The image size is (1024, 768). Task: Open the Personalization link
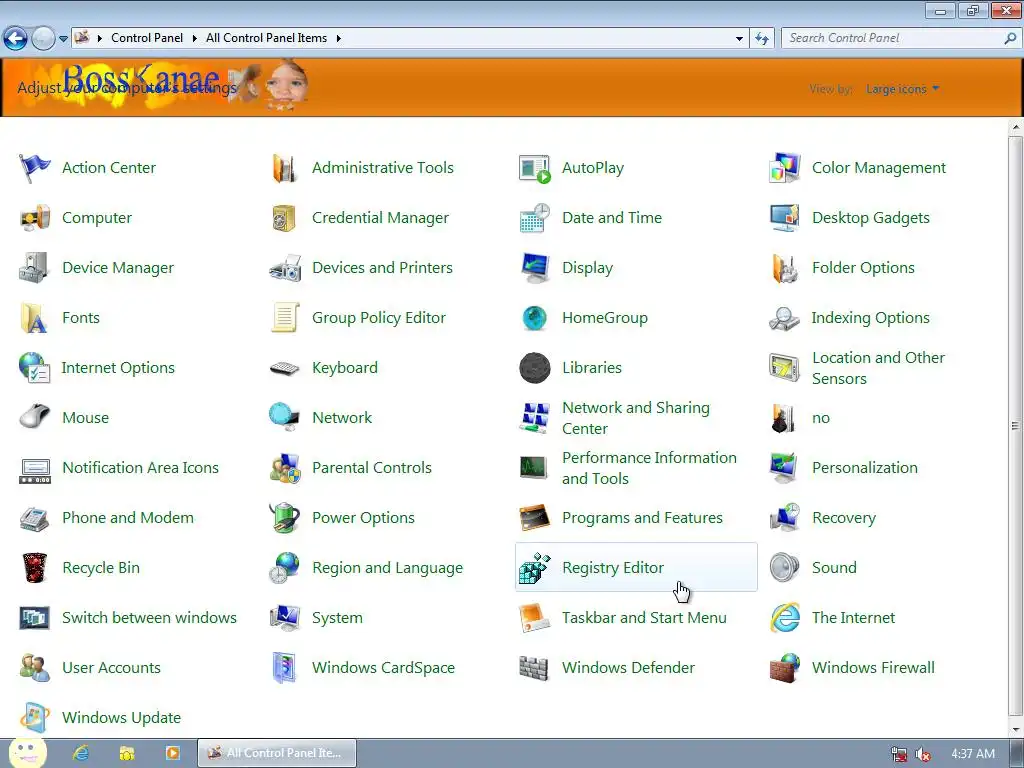(865, 468)
